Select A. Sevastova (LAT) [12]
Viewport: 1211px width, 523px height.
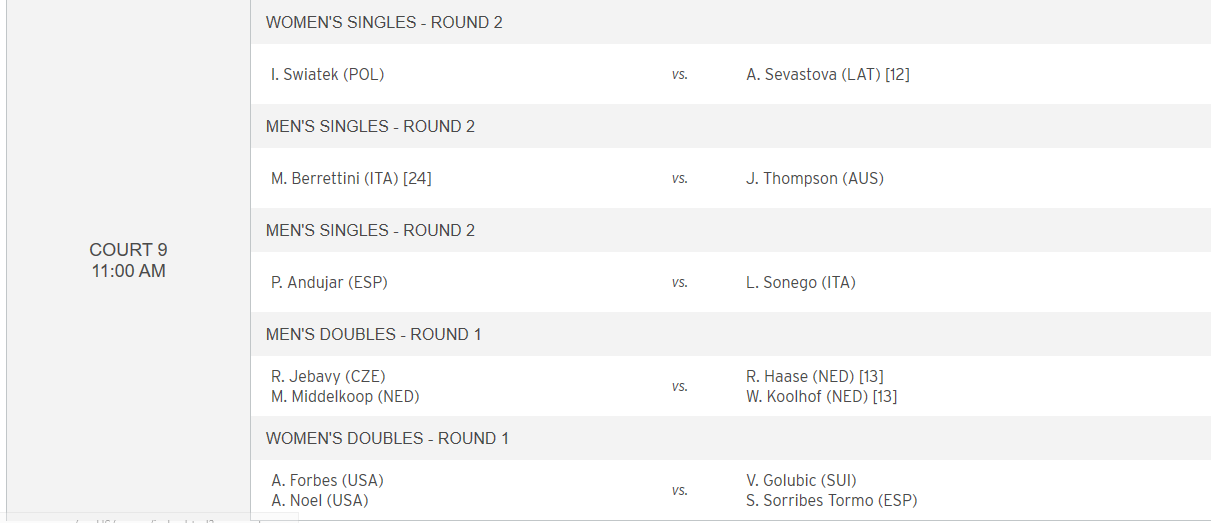coord(827,74)
